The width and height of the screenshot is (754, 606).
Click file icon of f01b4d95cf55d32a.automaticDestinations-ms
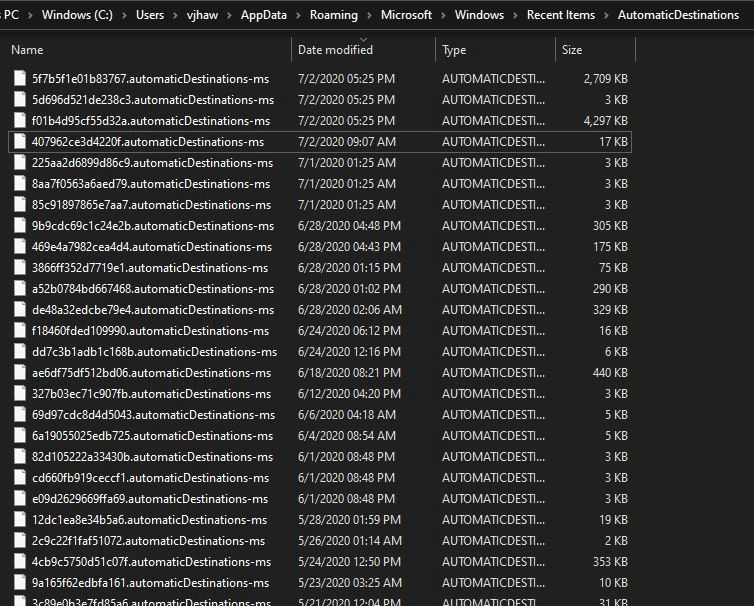(x=20, y=120)
